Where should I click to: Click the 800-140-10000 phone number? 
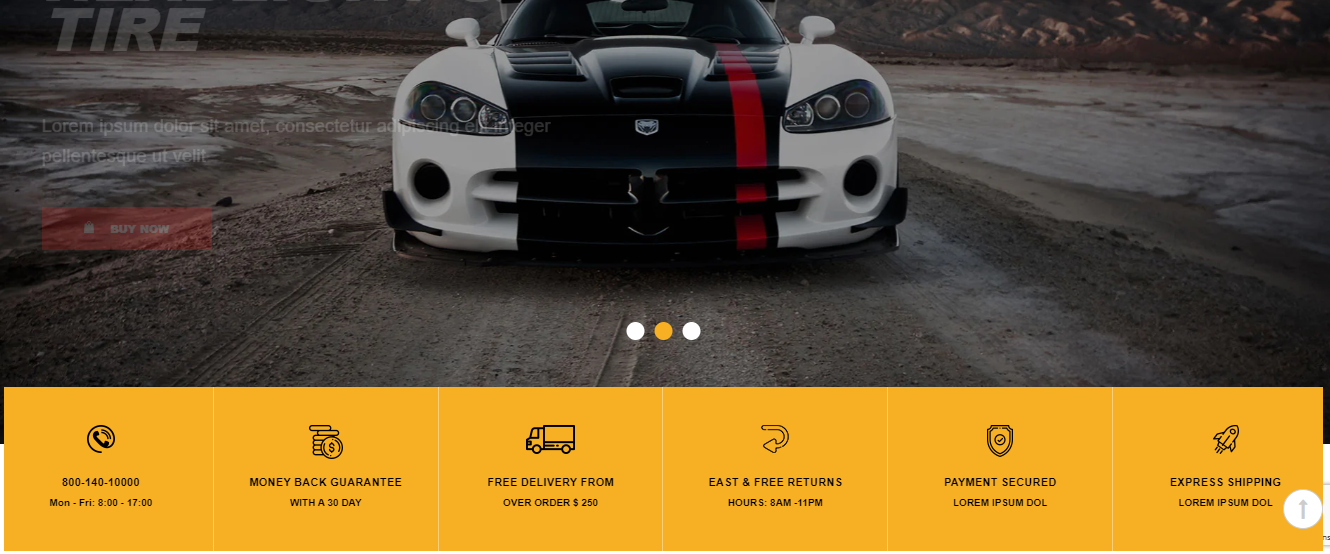click(x=101, y=482)
